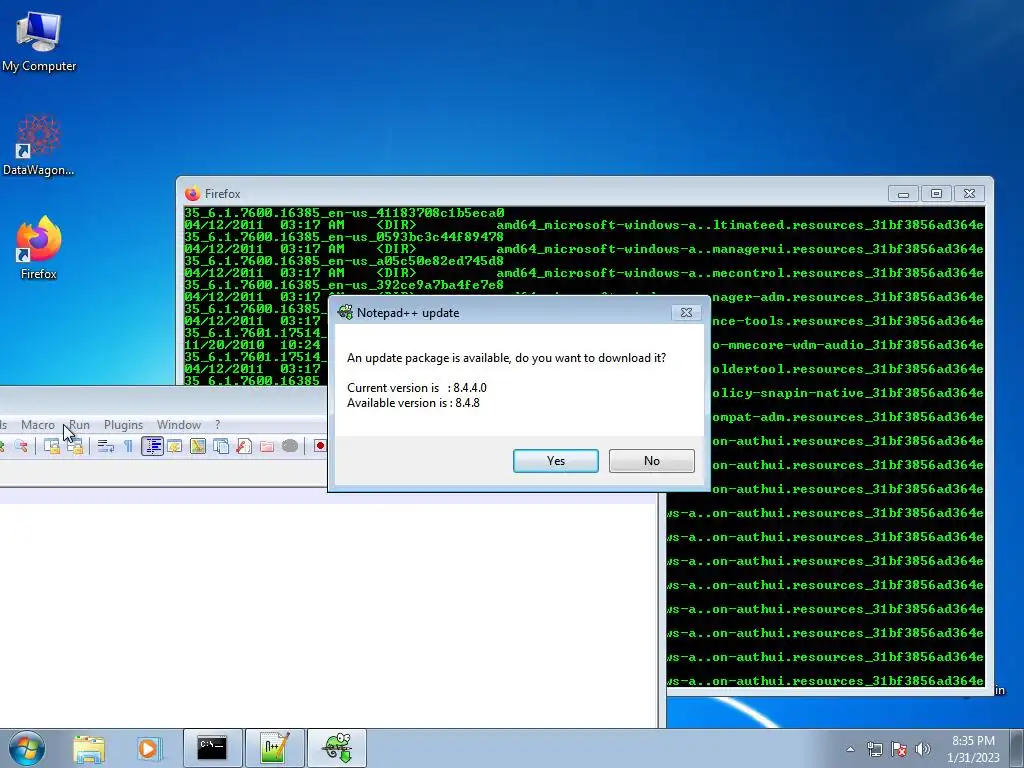
Task: Select the DataWagon desktop shortcut
Action: (39, 145)
